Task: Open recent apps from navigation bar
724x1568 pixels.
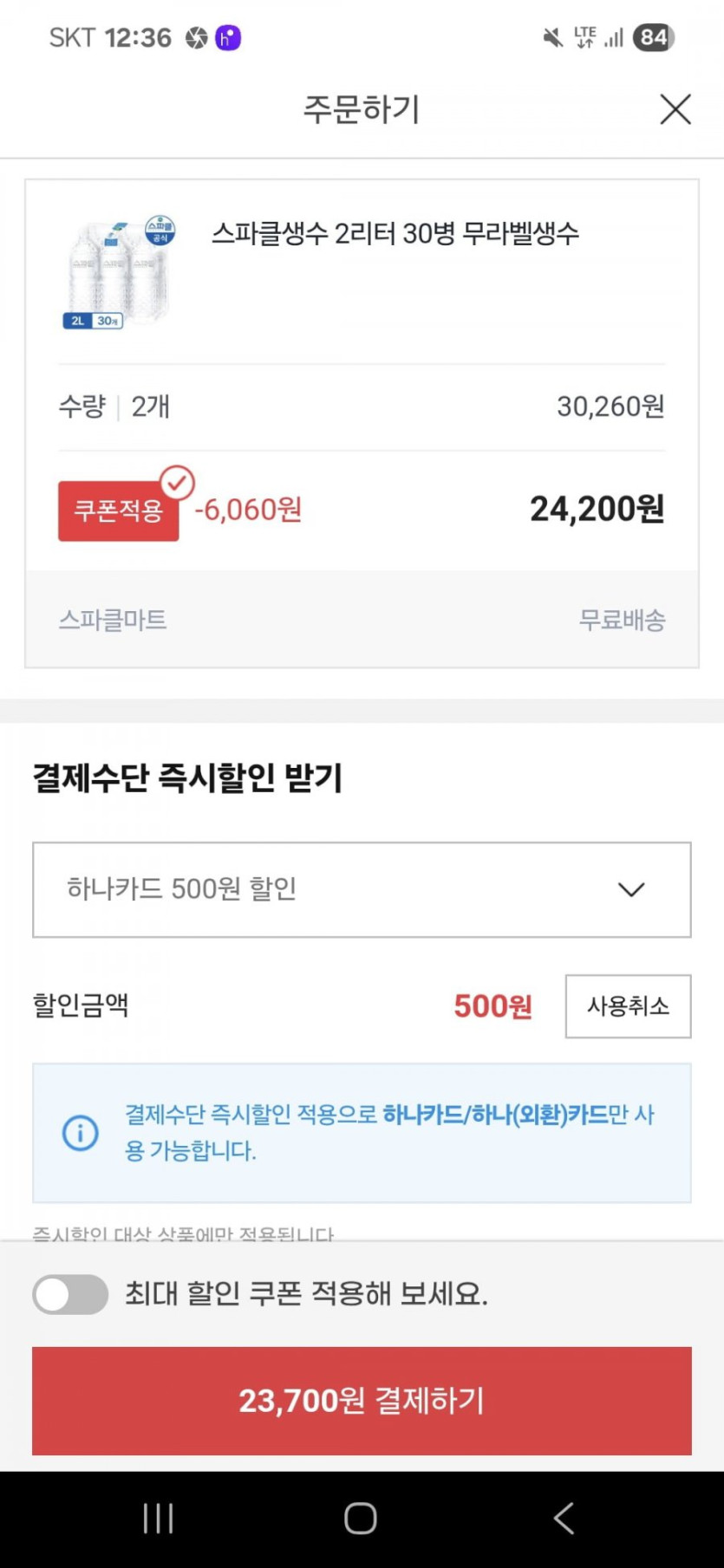Action: point(159,1519)
